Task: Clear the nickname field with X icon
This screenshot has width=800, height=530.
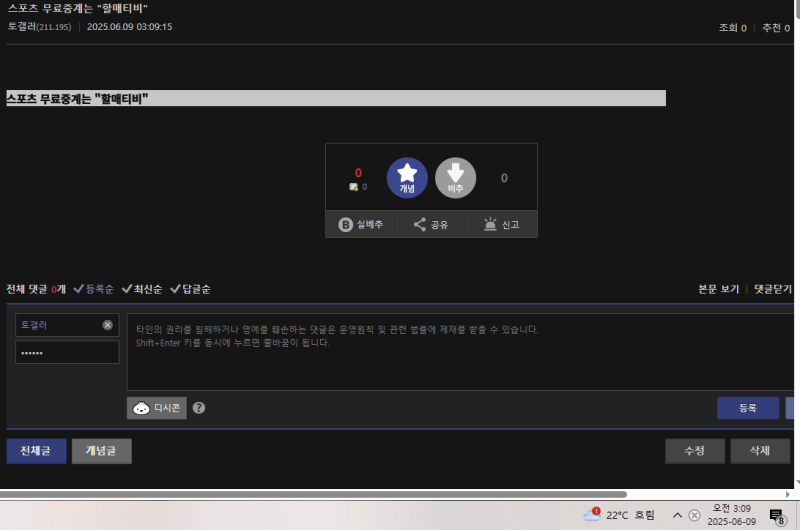Action: point(107,325)
